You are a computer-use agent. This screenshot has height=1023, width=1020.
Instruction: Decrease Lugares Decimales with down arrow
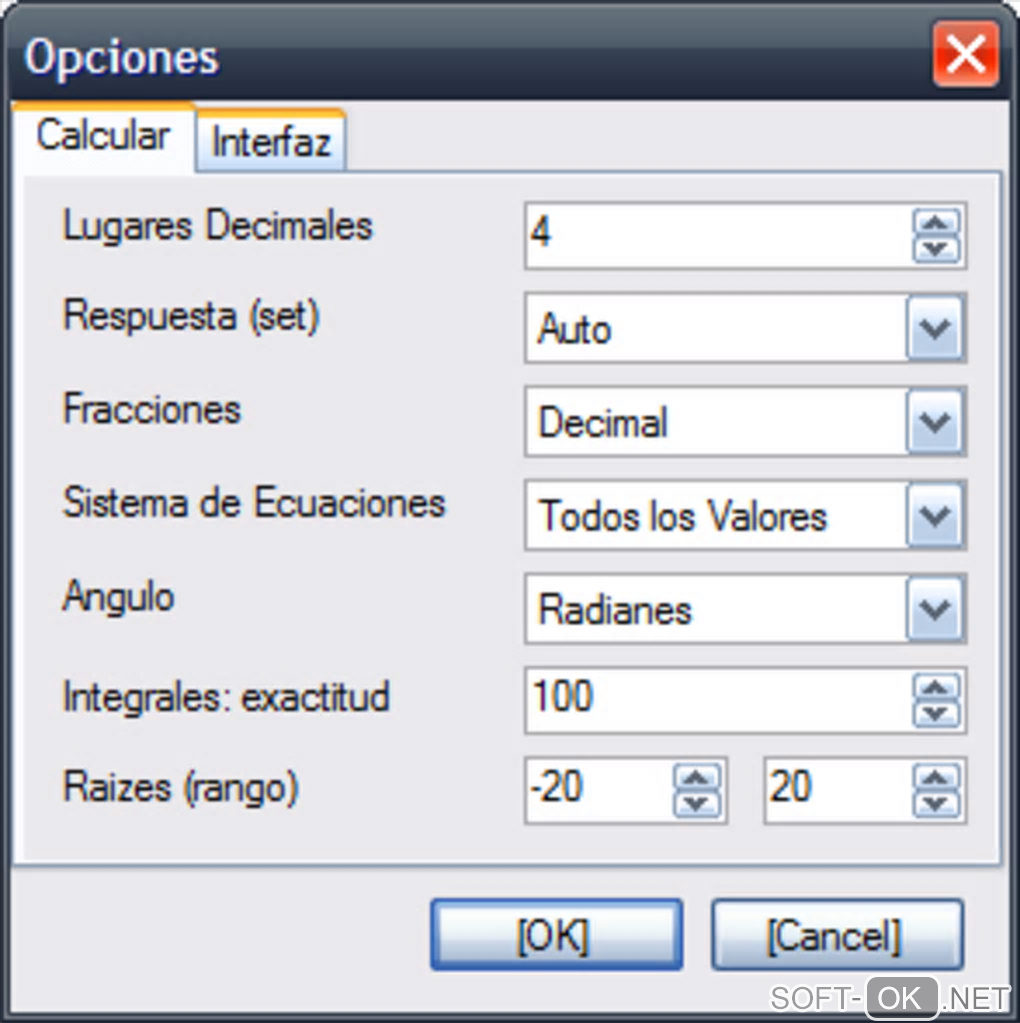pyautogui.click(x=936, y=248)
